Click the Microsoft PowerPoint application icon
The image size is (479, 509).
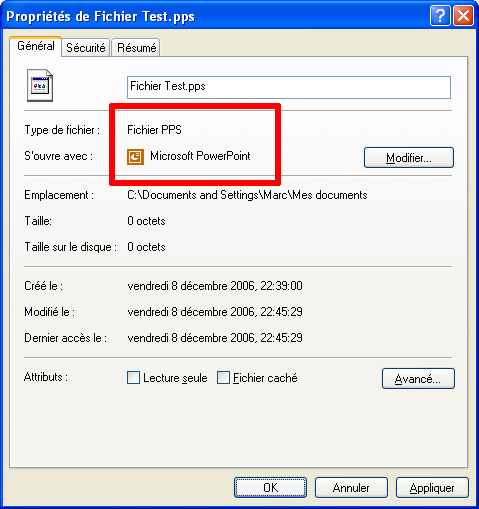click(135, 157)
